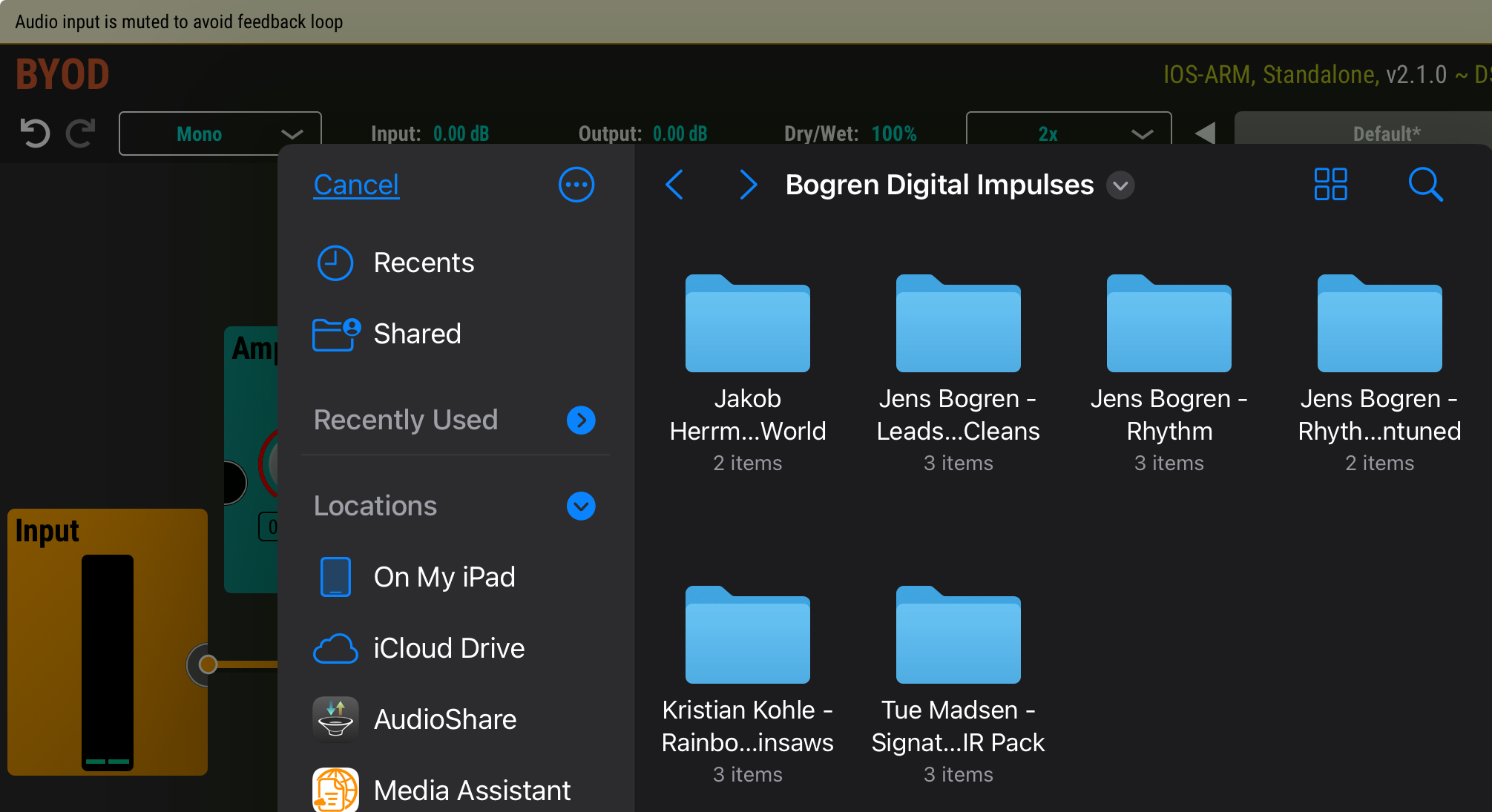Click the Input module title
The width and height of the screenshot is (1492, 812).
[x=47, y=532]
